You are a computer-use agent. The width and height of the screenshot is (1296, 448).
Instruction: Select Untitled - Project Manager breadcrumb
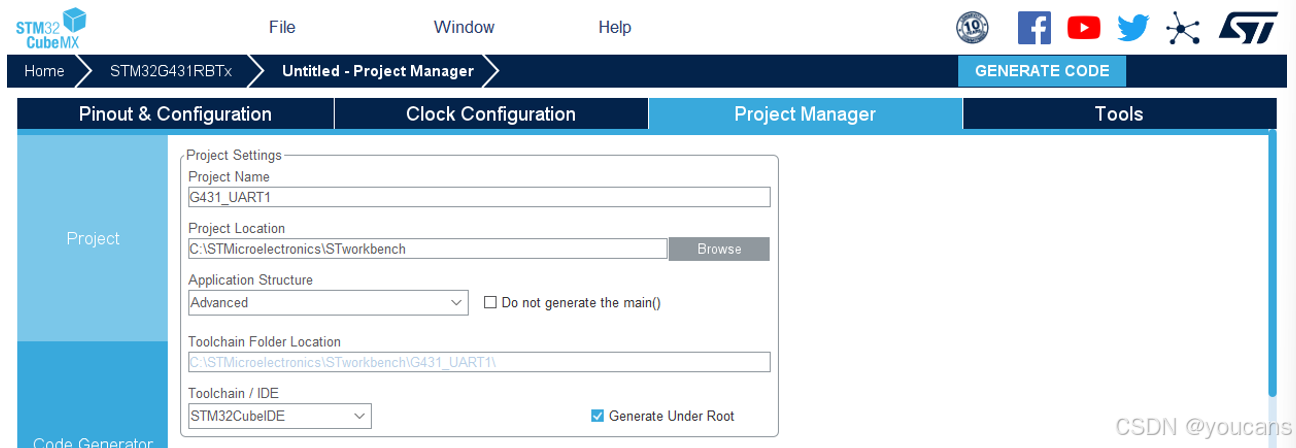click(378, 71)
